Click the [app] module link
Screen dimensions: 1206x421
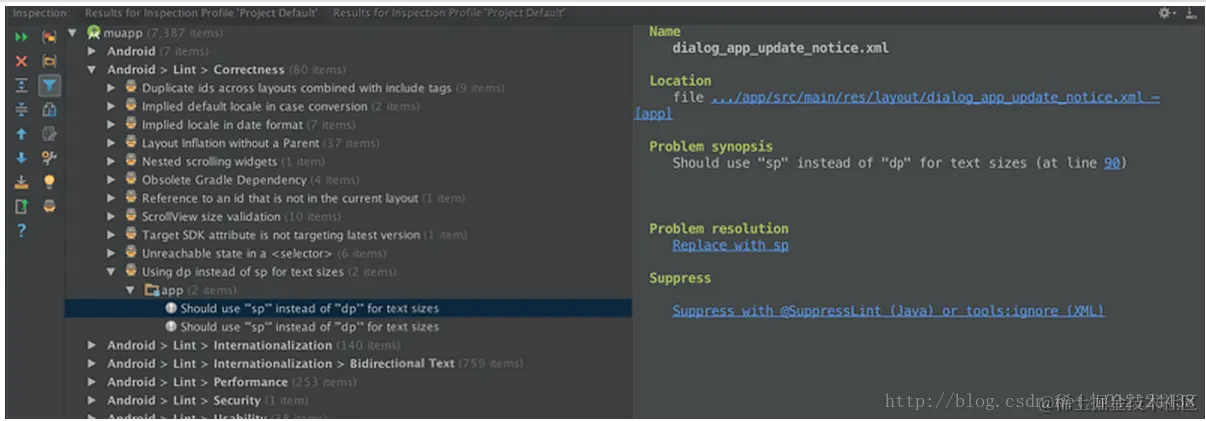click(x=653, y=114)
